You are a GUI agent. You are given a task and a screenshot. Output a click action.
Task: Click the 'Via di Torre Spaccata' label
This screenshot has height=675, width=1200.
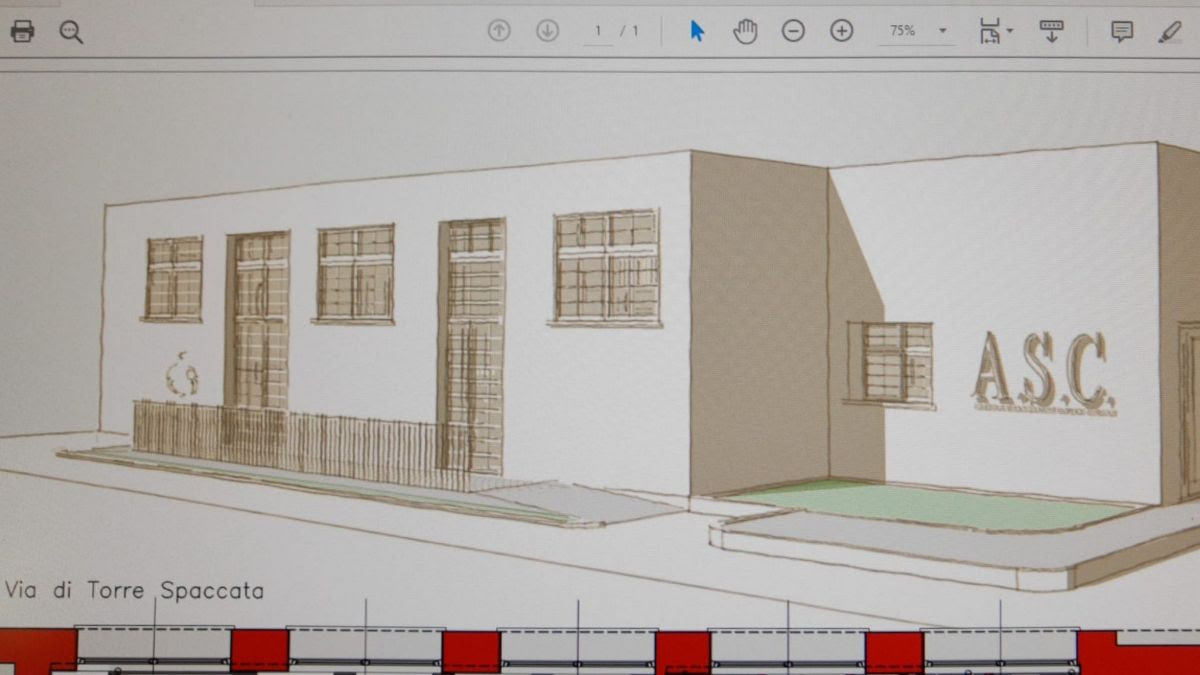[134, 590]
